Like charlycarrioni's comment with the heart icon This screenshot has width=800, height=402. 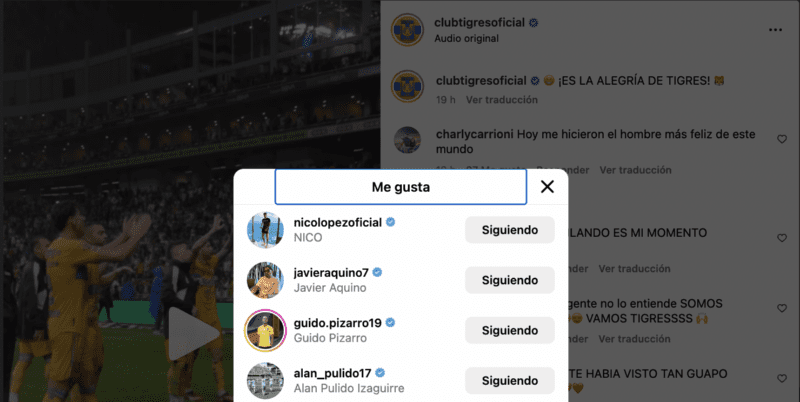coord(782,139)
